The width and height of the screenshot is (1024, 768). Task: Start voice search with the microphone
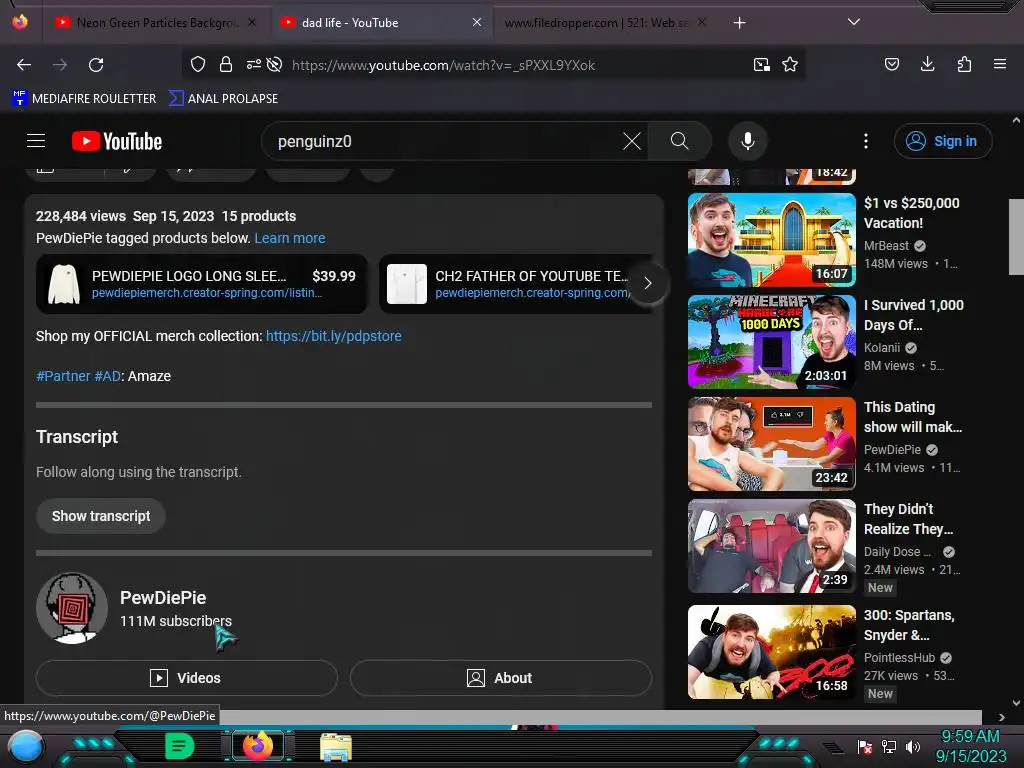(x=748, y=141)
